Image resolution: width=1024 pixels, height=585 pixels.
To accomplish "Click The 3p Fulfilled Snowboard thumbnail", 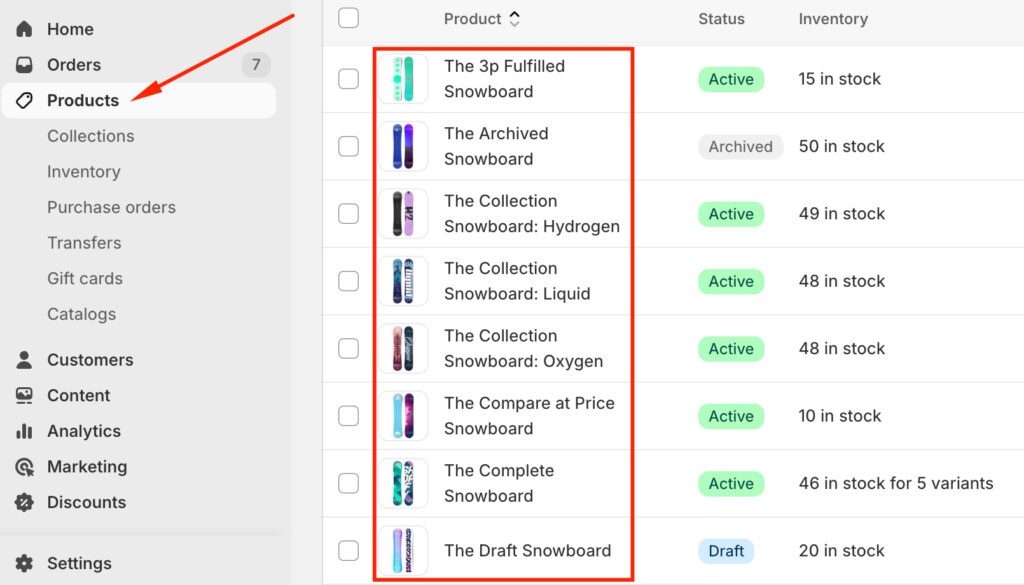I will tap(403, 79).
